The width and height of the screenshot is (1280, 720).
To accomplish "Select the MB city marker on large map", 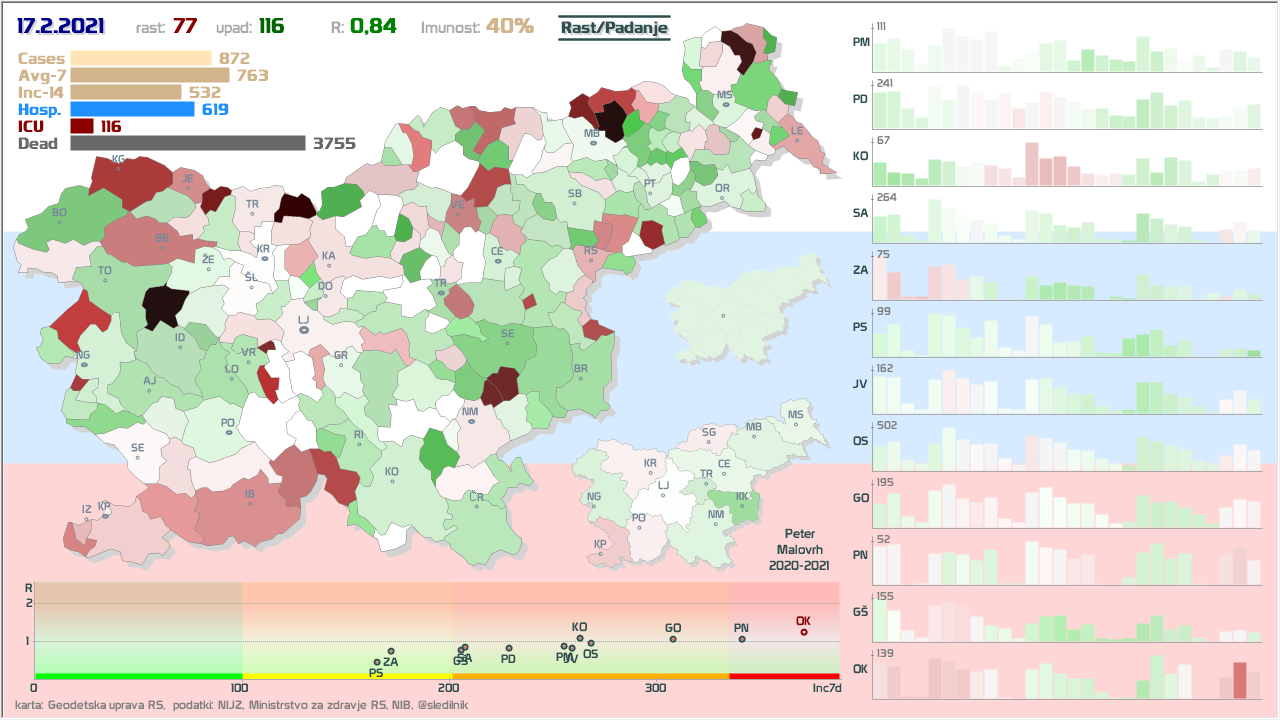I will pos(593,144).
